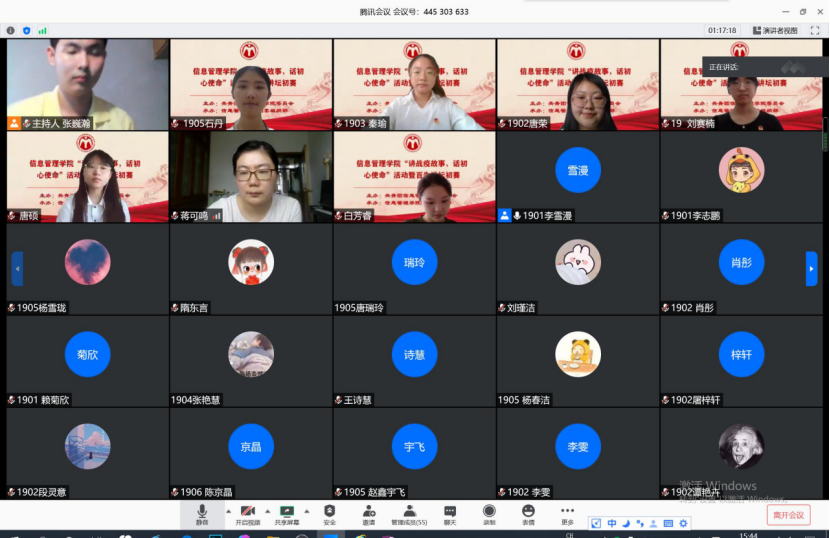Open the 表情 emoji reactions
830x538 pixels.
pos(528,513)
